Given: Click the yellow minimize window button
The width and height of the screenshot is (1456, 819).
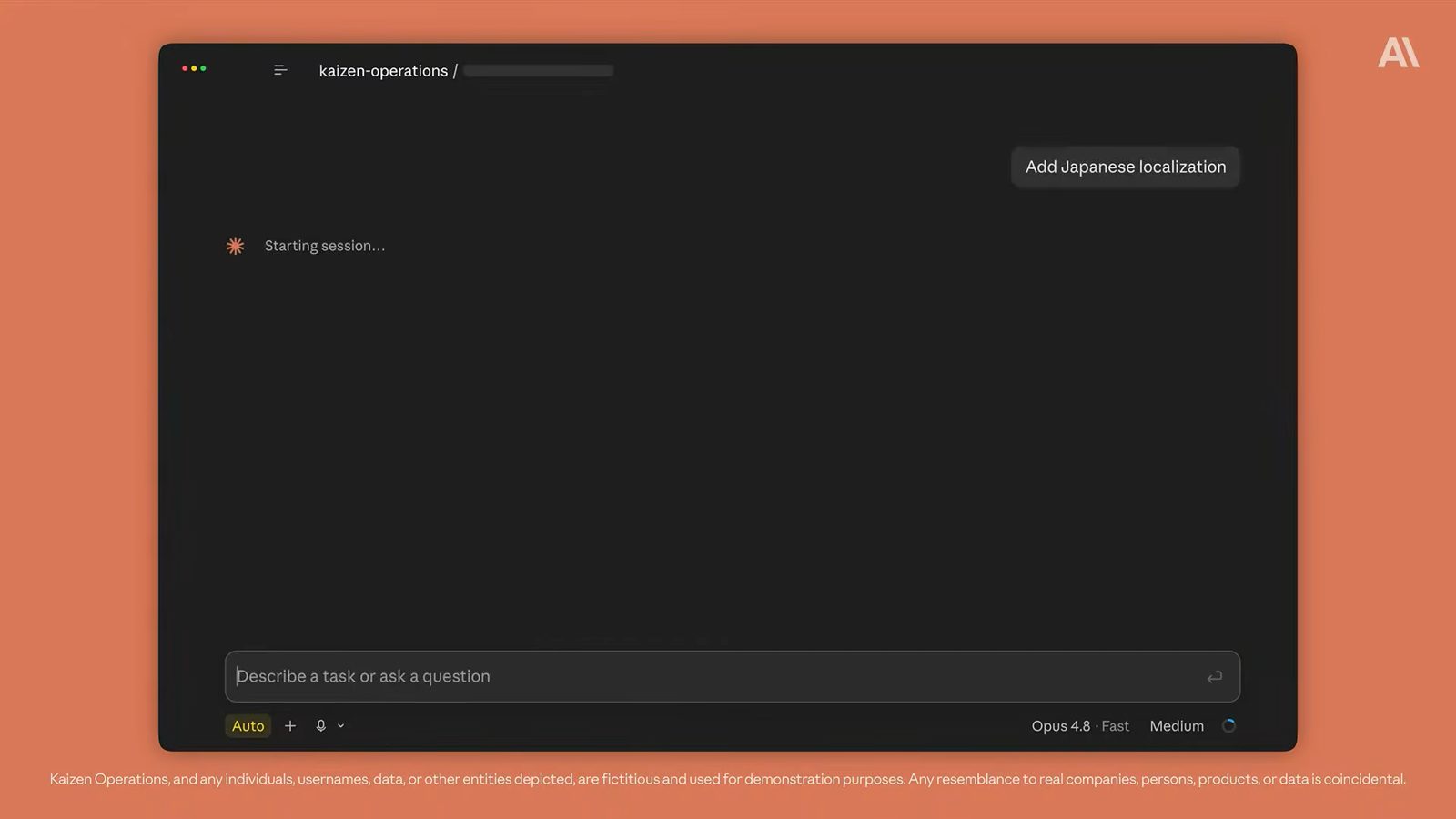Looking at the screenshot, I should click(194, 68).
